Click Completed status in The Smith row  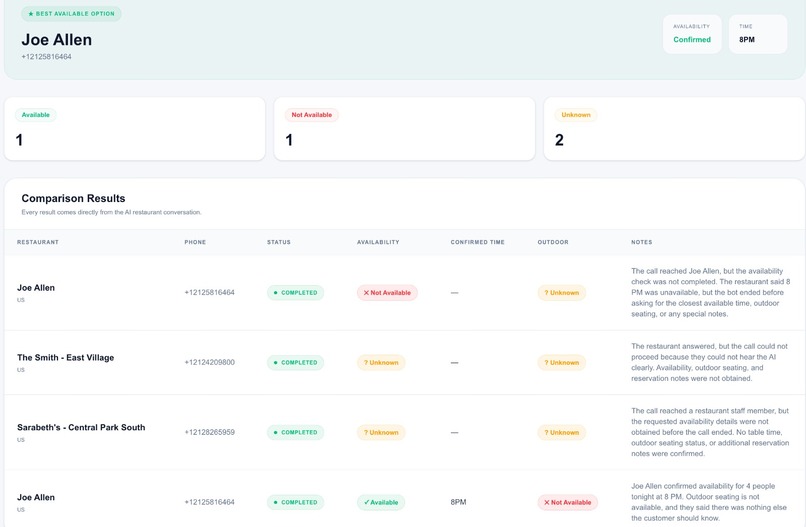pyautogui.click(x=296, y=362)
